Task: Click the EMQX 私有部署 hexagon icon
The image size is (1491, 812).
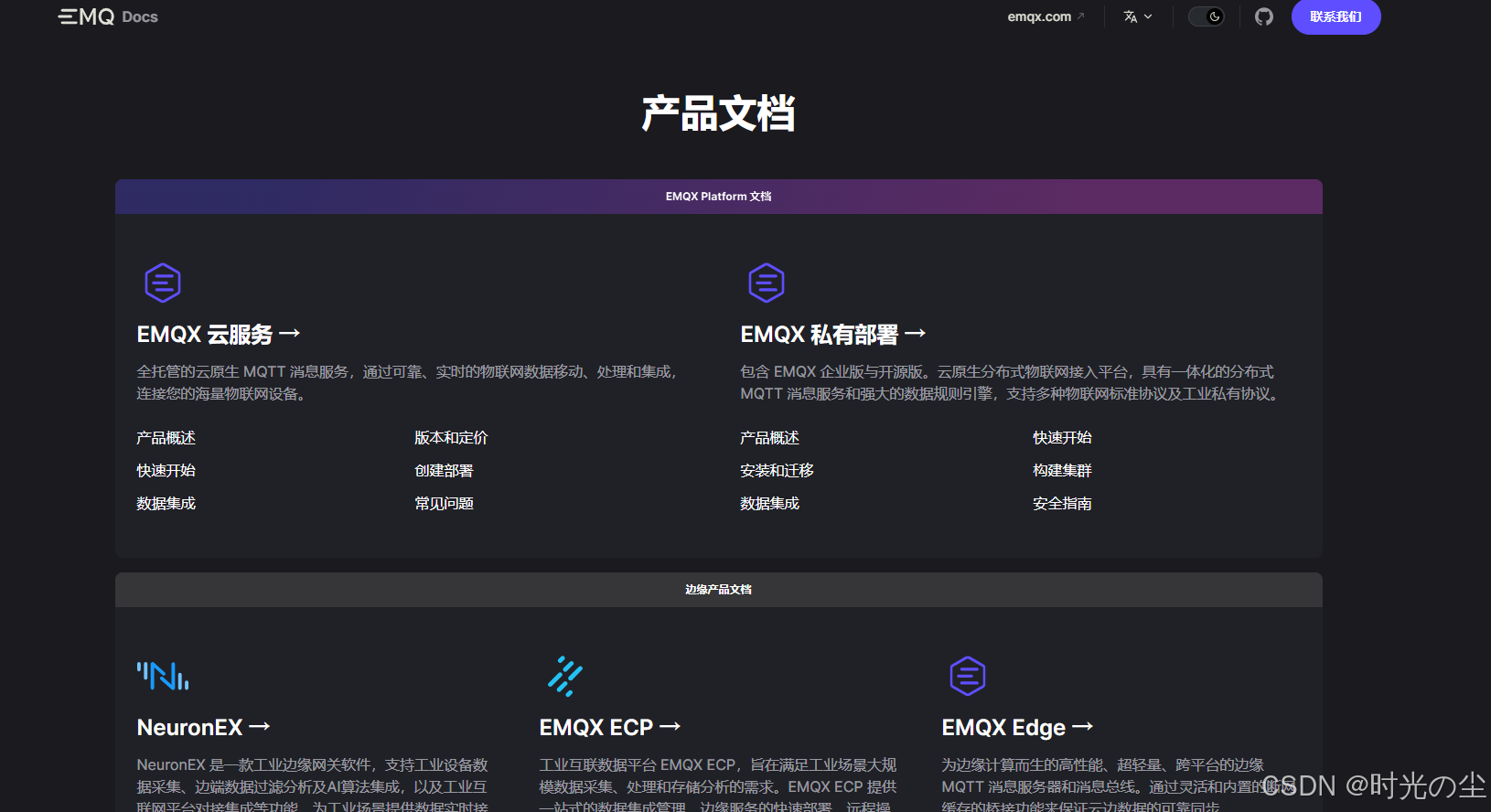Action: (767, 283)
